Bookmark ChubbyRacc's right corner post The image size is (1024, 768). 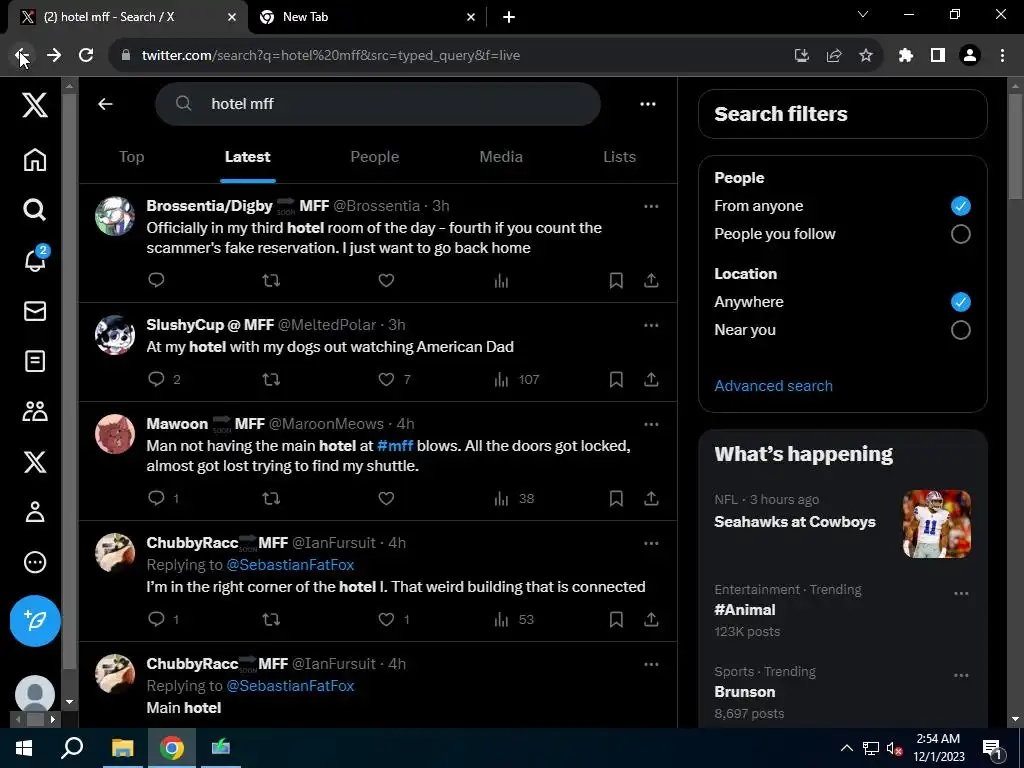tap(616, 619)
